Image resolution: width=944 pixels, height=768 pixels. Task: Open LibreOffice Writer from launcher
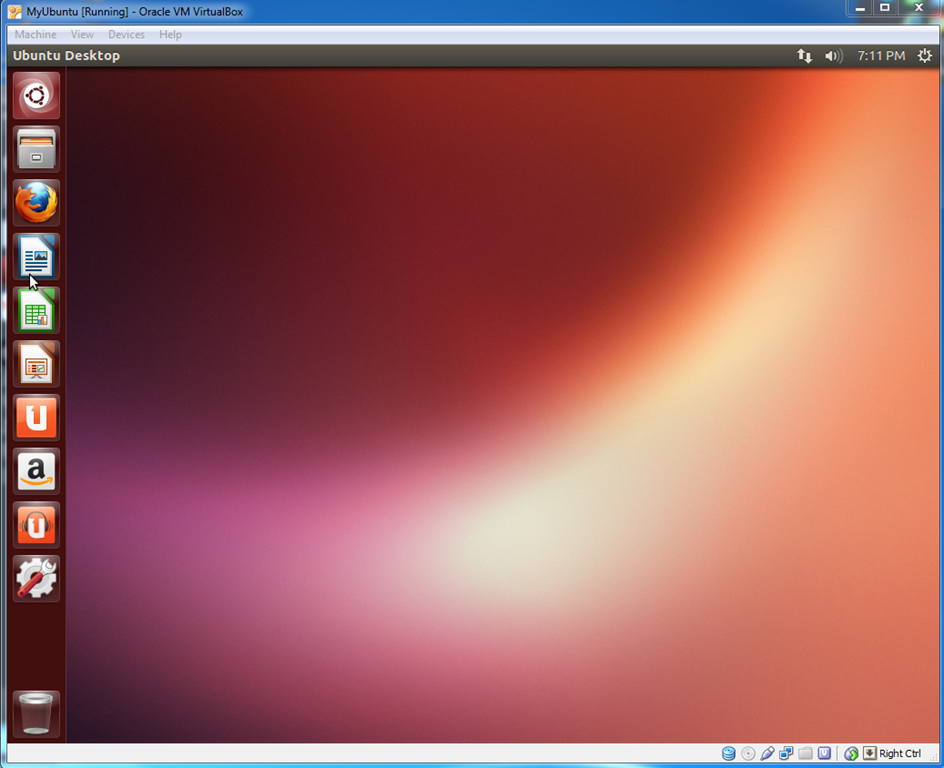point(36,256)
